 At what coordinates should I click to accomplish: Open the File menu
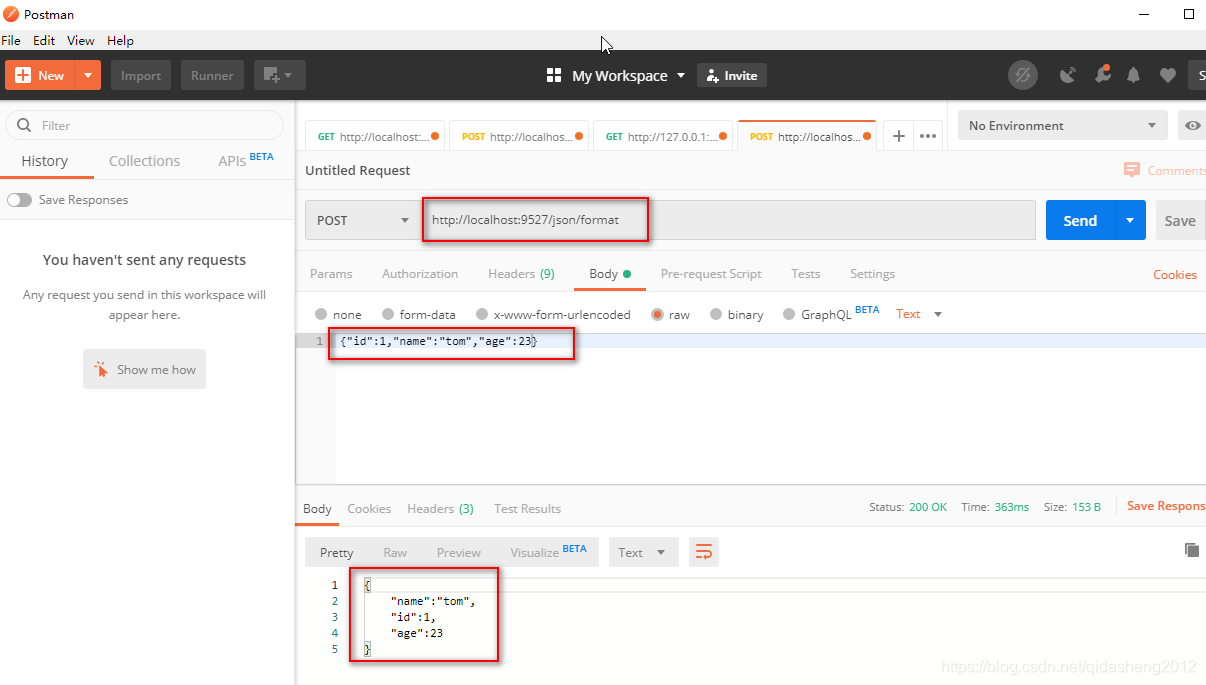coord(11,41)
